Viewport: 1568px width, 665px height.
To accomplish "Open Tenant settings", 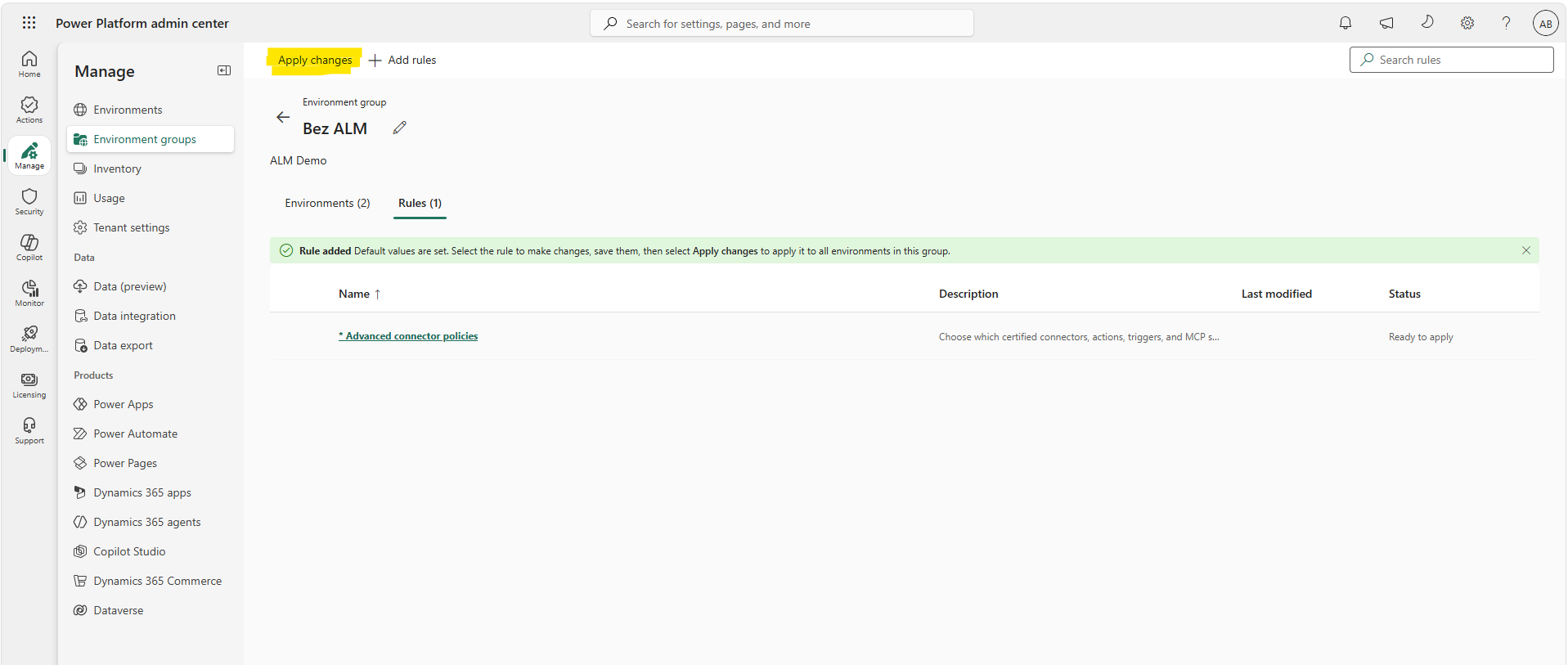I will coord(151,227).
